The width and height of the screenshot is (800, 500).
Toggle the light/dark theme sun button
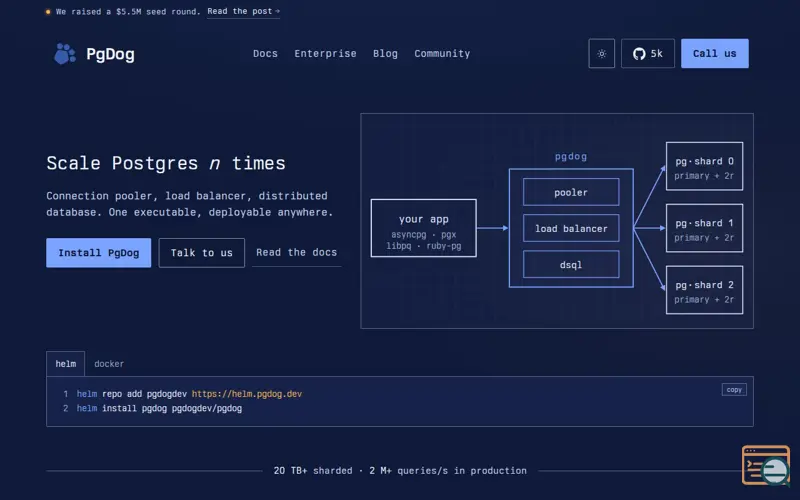point(602,54)
